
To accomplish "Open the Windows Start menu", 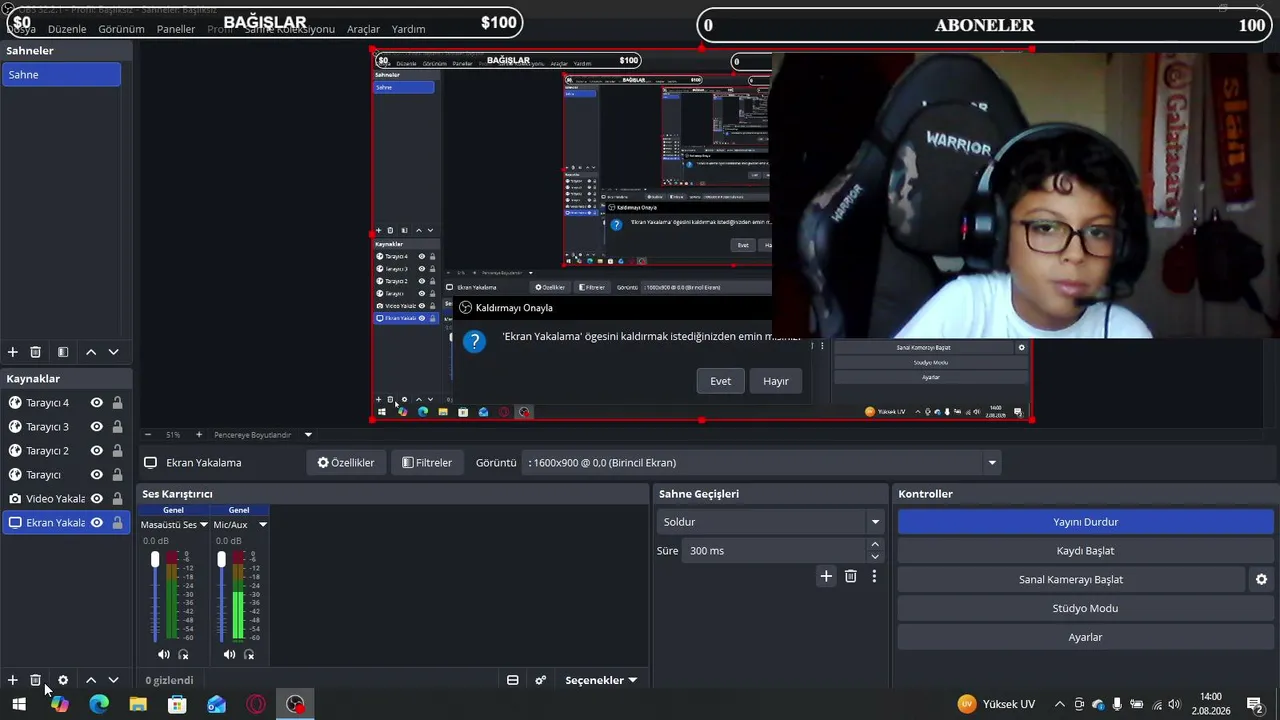I will tap(19, 704).
